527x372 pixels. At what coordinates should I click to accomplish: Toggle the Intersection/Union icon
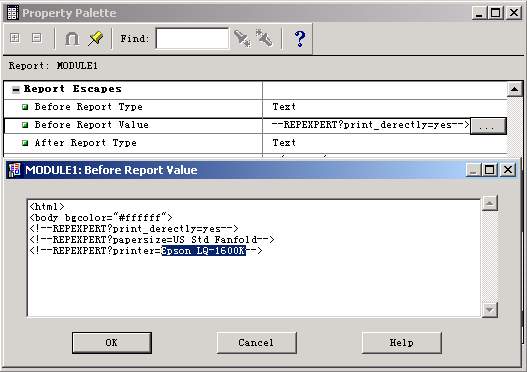click(x=72, y=39)
